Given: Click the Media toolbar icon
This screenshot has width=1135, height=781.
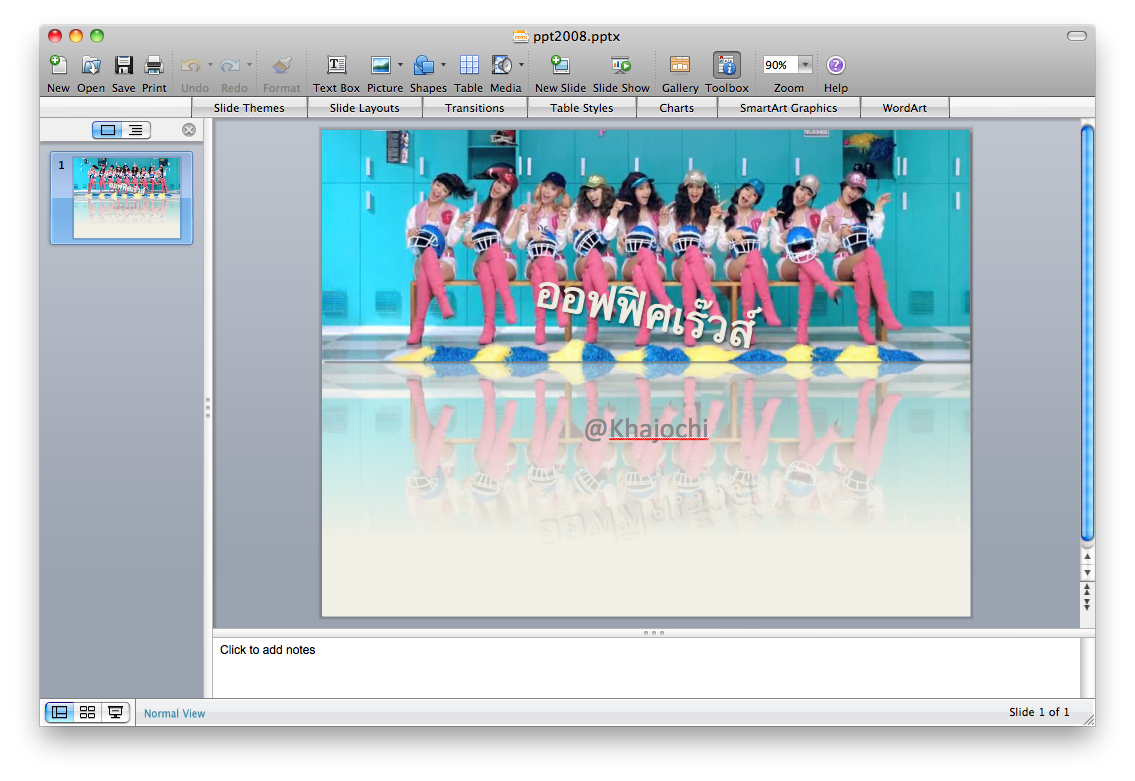Looking at the screenshot, I should point(502,65).
